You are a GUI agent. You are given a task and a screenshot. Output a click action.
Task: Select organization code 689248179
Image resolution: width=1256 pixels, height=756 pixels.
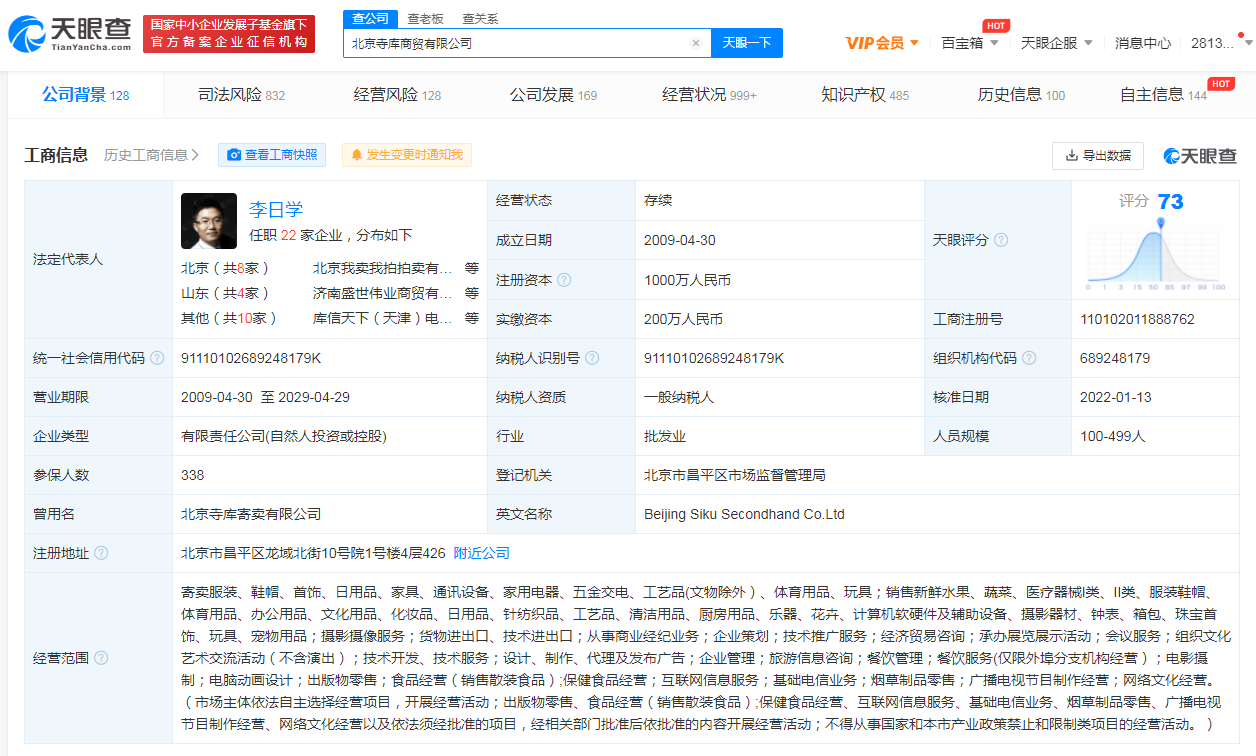[x=1115, y=358]
